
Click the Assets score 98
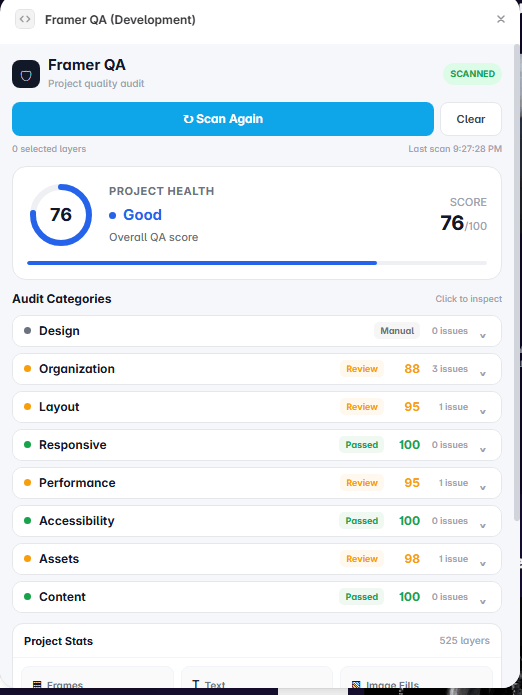click(x=412, y=559)
